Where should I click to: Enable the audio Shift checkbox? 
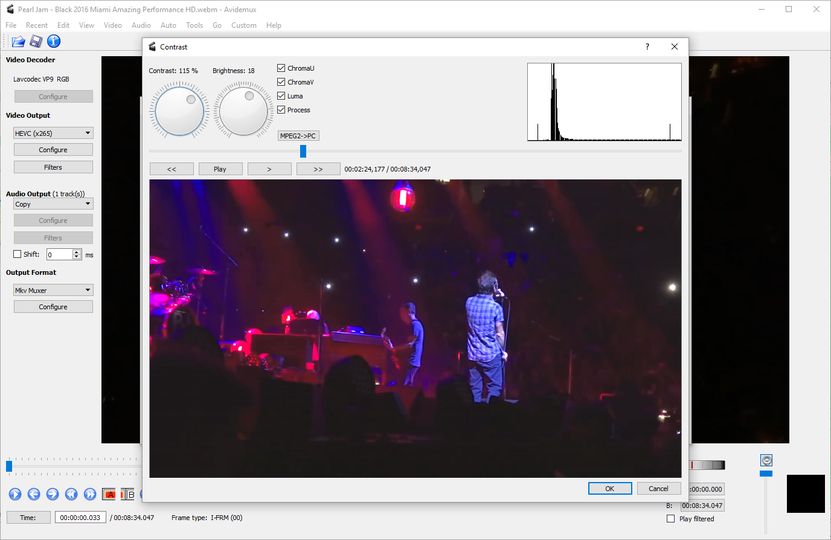(x=17, y=254)
